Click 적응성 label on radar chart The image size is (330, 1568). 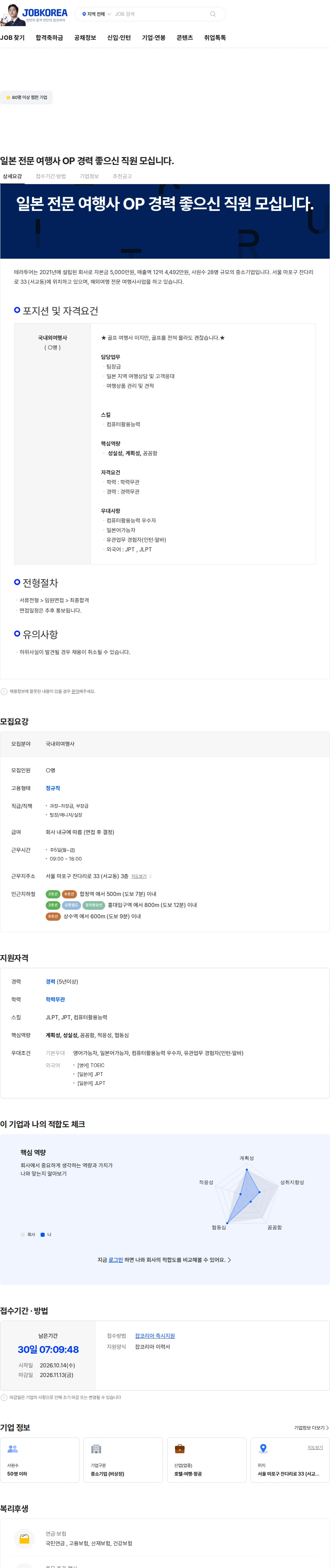pos(206,1182)
